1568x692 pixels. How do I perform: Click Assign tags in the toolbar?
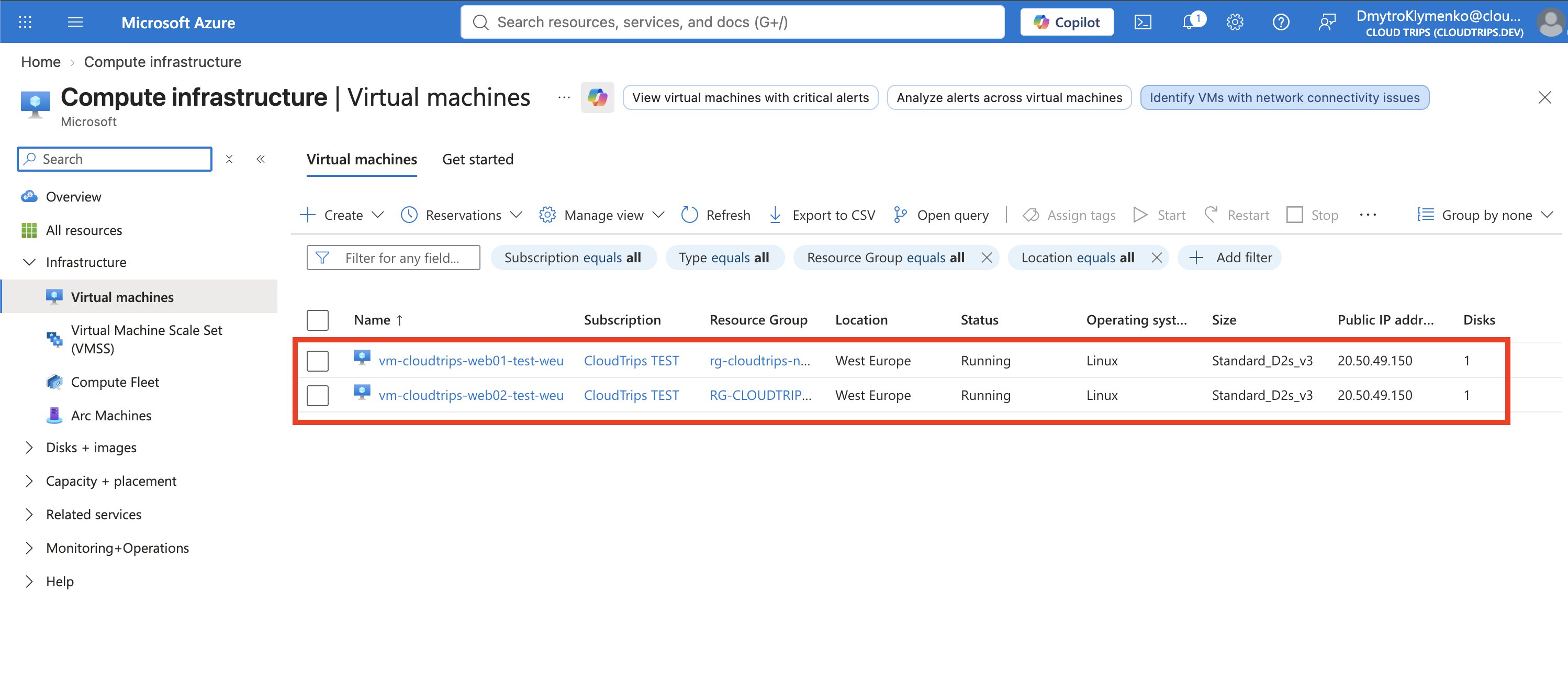pos(1069,215)
